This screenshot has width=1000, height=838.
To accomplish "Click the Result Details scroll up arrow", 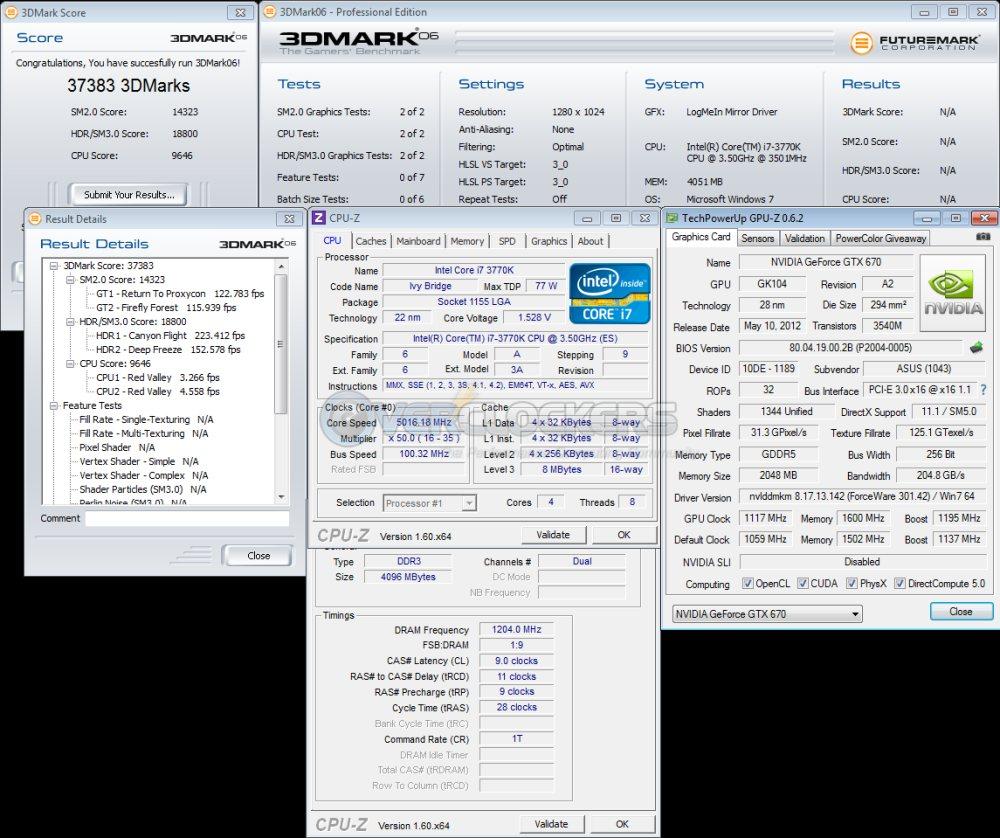I will point(281,265).
